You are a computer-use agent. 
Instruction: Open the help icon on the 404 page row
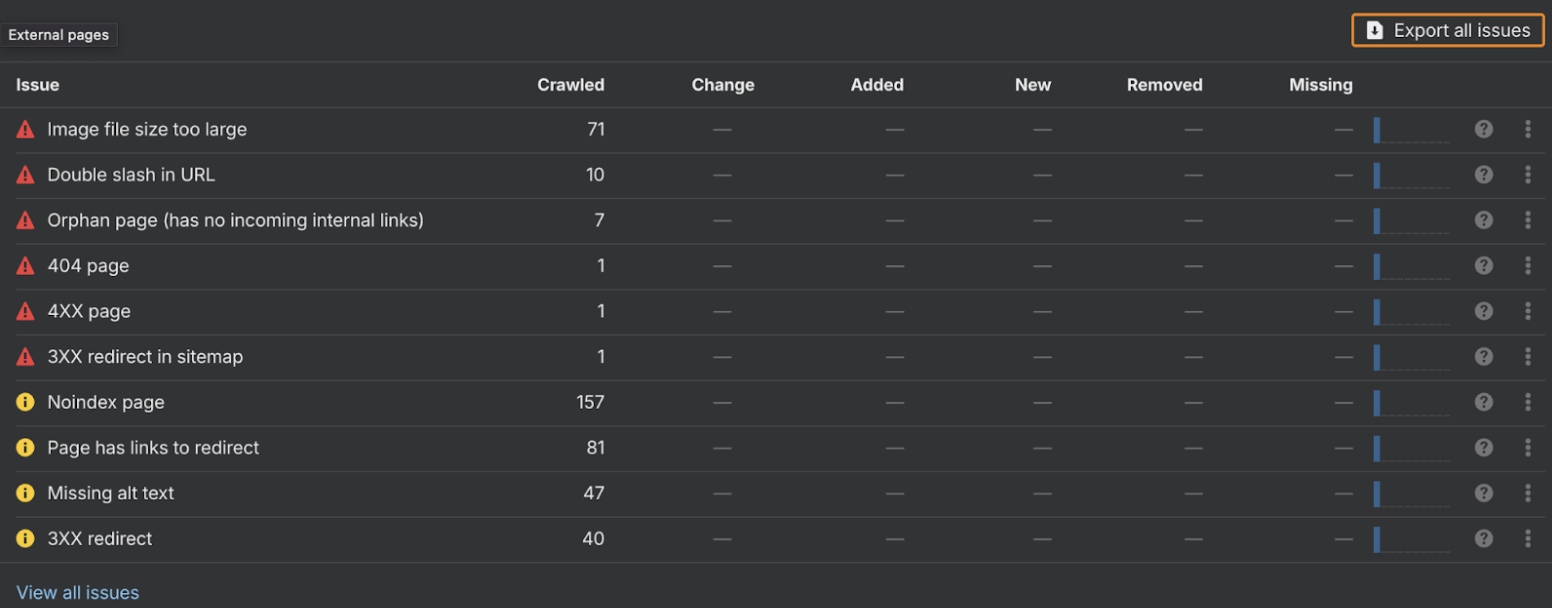point(1483,265)
